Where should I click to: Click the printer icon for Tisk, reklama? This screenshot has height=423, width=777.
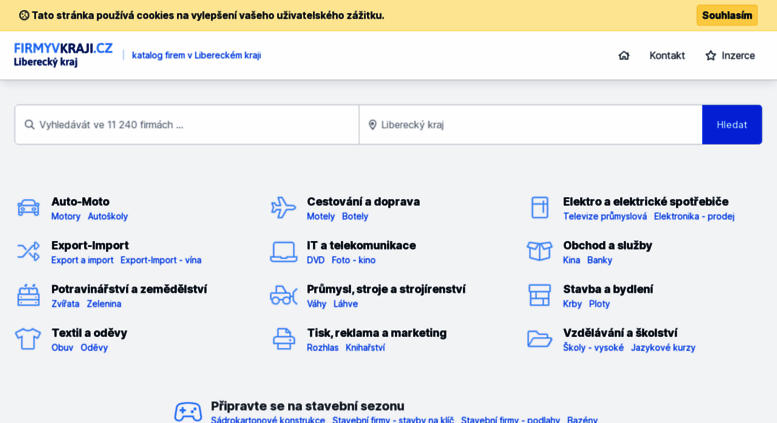coord(284,339)
